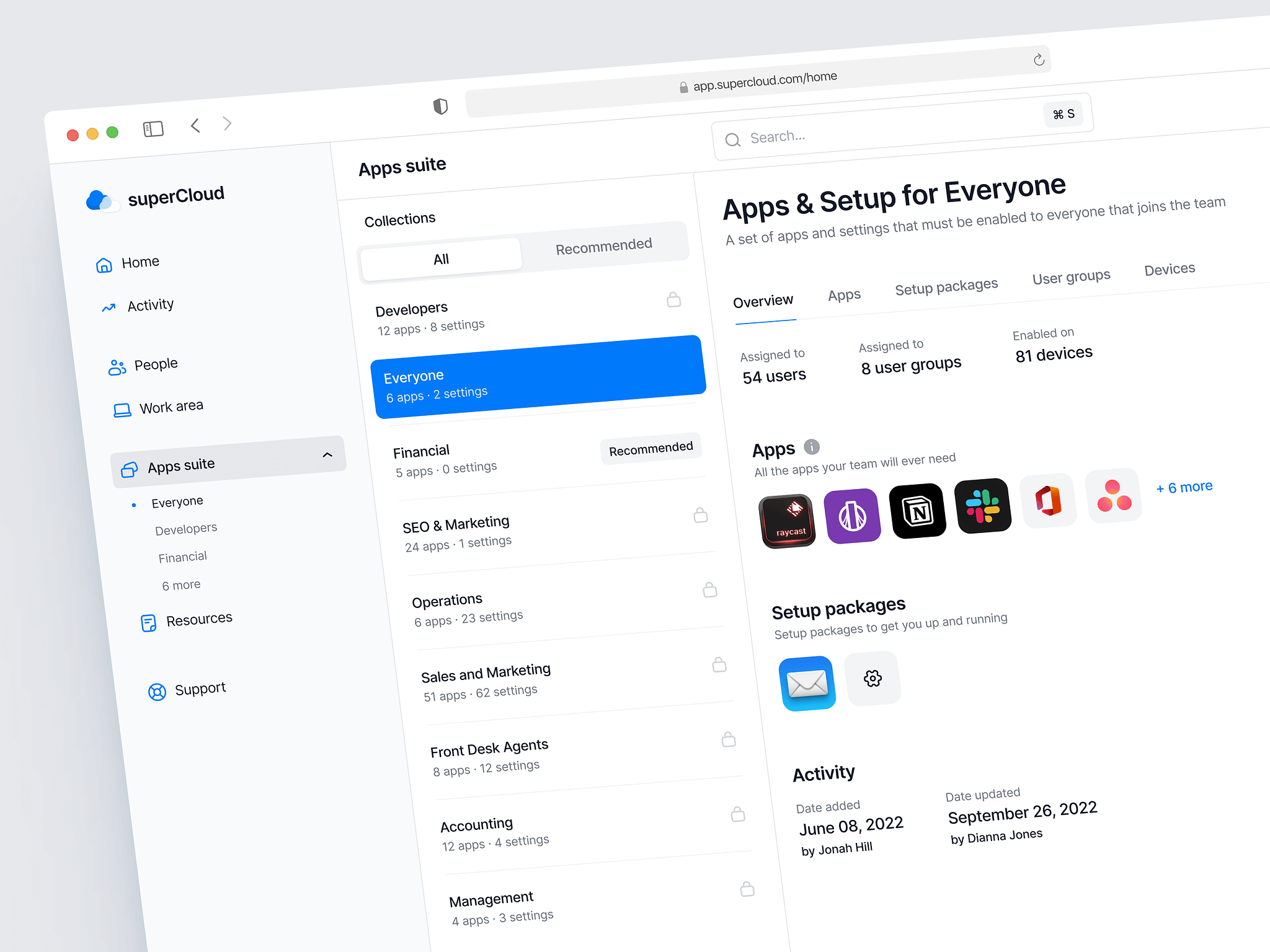The image size is (1270, 952).
Task: Select the Everyone collection
Action: 538,377
